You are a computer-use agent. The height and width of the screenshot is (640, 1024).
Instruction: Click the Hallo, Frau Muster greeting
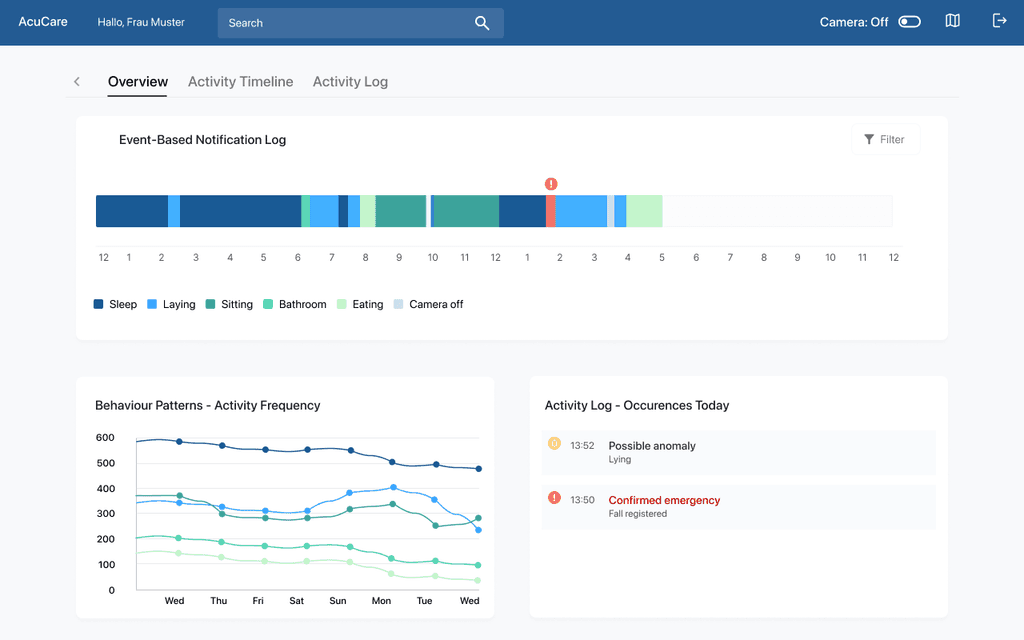[141, 22]
